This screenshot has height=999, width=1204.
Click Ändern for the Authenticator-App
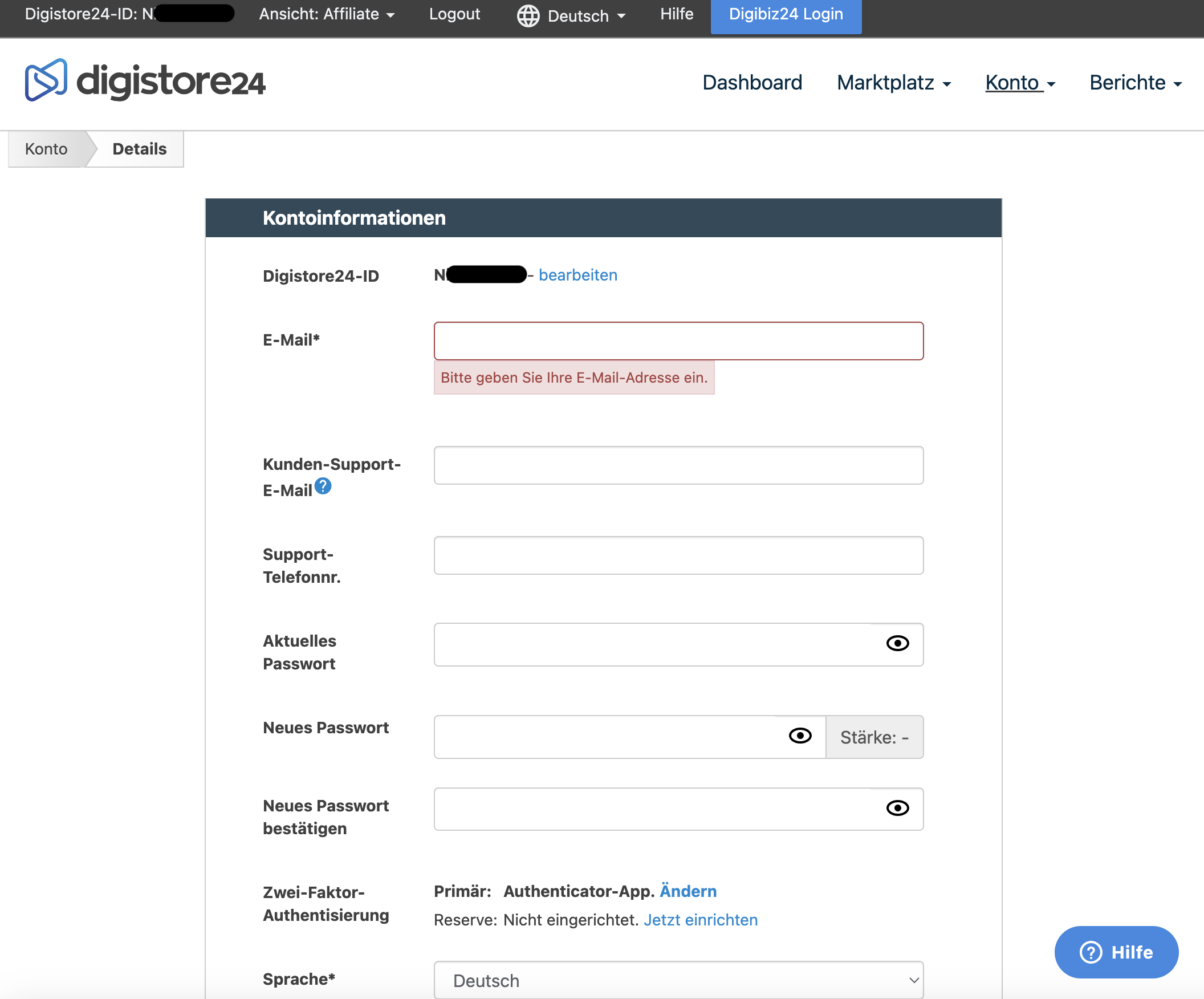tap(688, 891)
